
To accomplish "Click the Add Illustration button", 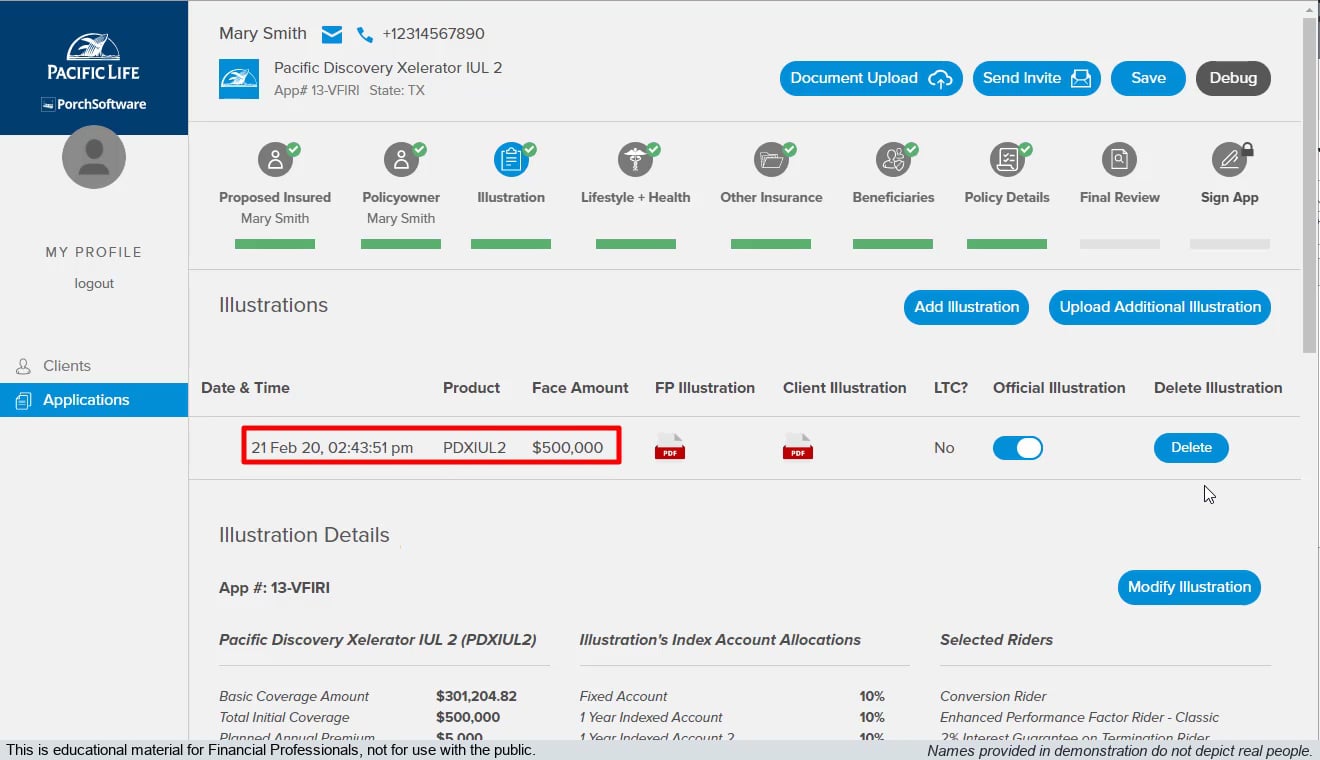I will click(x=966, y=307).
